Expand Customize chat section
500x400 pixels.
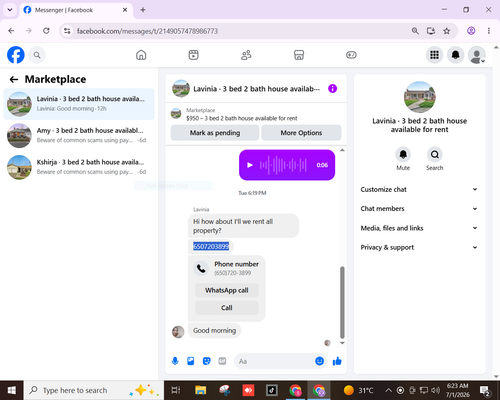click(419, 189)
